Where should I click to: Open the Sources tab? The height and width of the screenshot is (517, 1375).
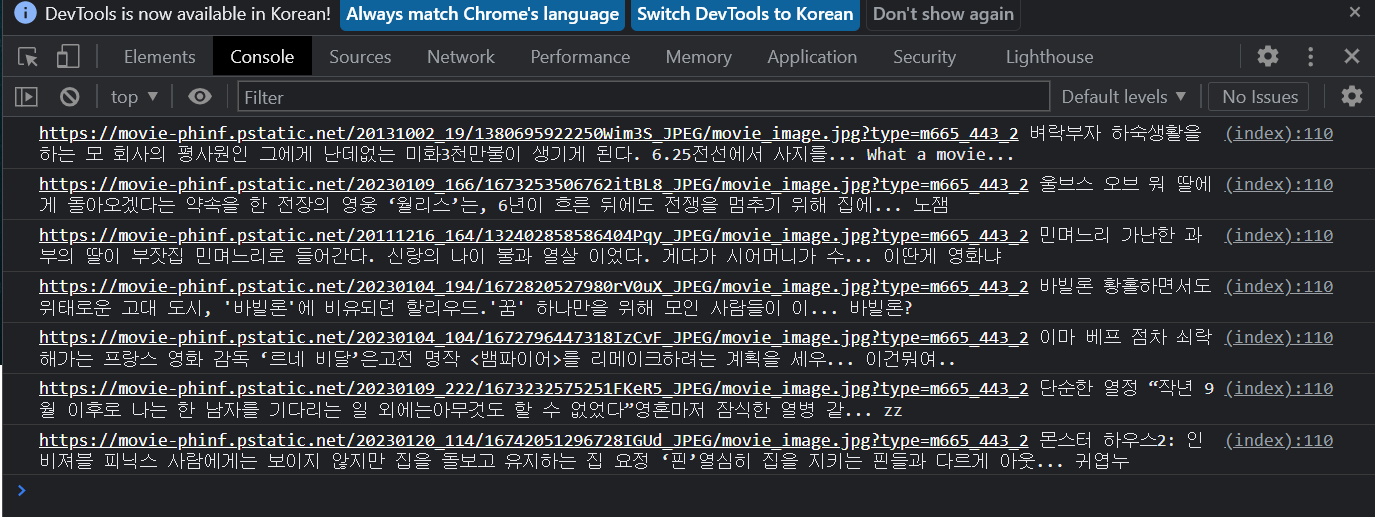(360, 57)
